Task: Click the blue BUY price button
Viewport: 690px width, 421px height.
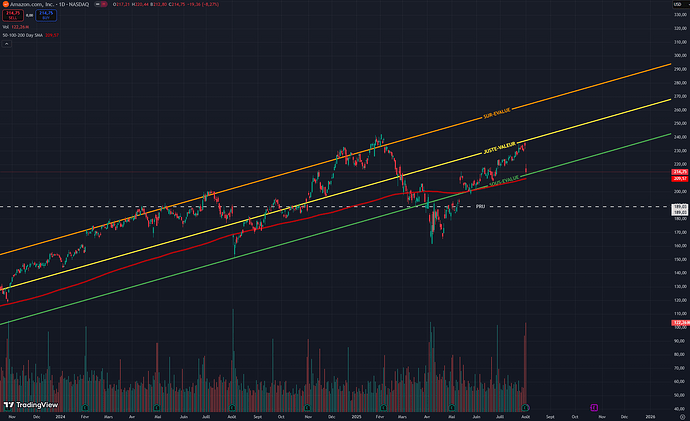Action: 46,15
